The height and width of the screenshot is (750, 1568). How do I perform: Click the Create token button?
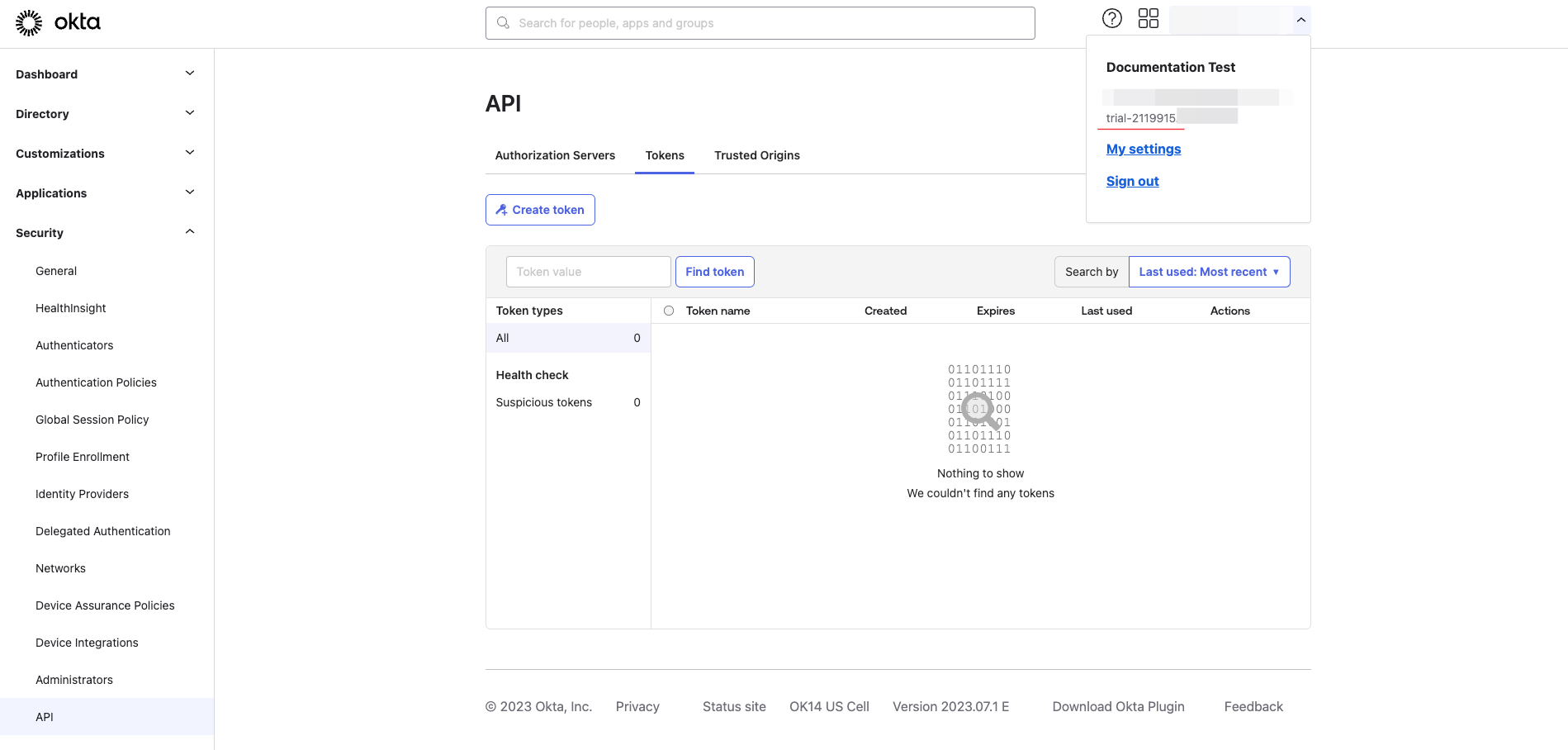540,210
